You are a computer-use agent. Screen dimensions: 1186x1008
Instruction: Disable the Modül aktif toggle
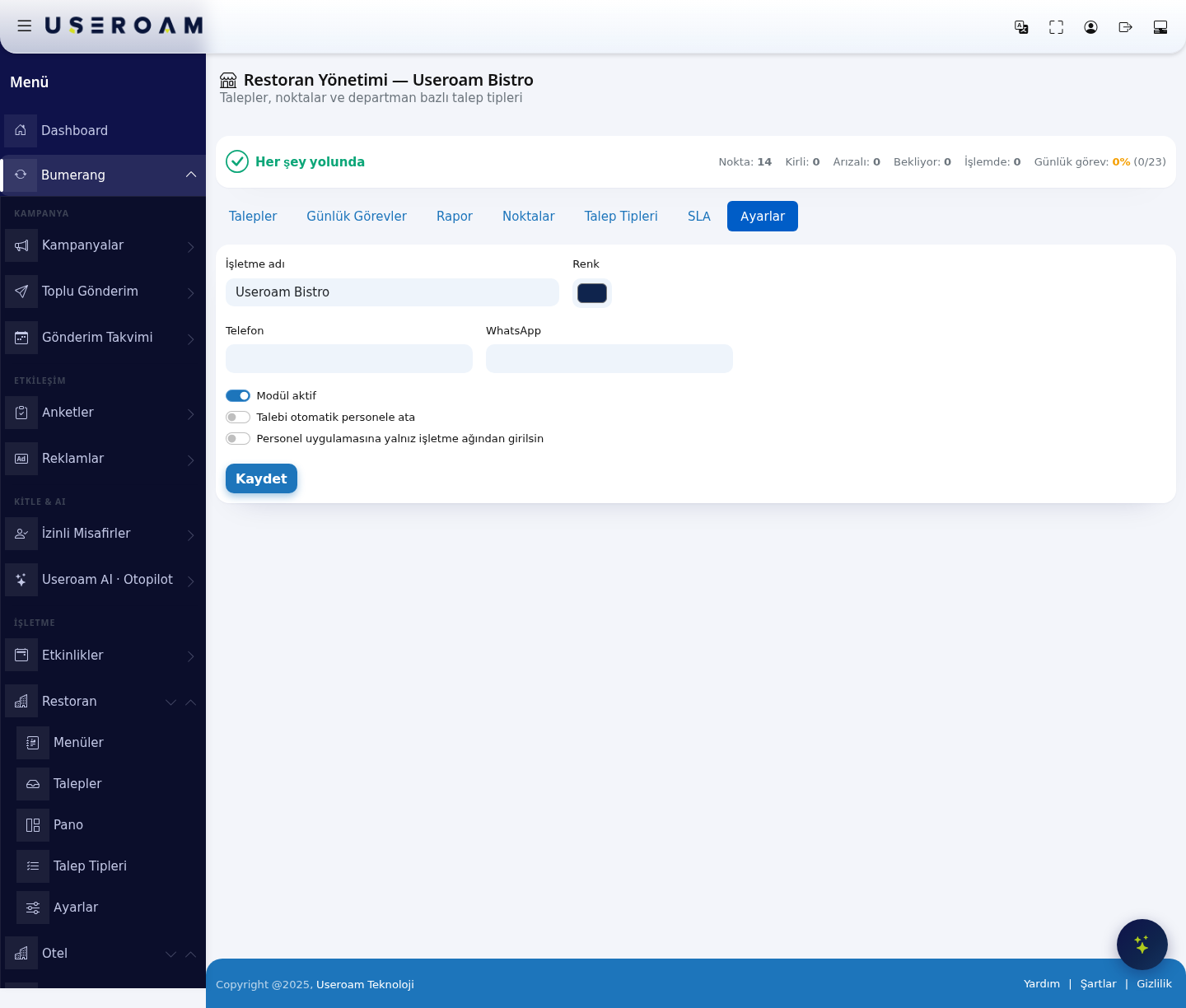(238, 396)
